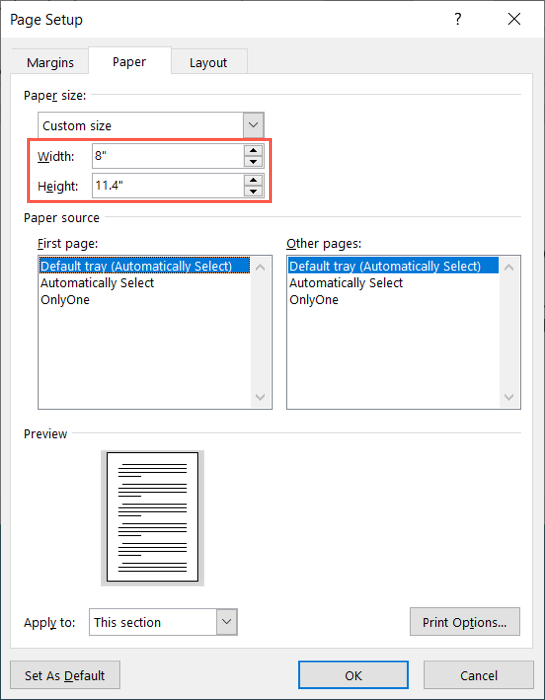Screen dimensions: 545x700
Task: Select Default tray in First page list
Action: (x=145, y=266)
